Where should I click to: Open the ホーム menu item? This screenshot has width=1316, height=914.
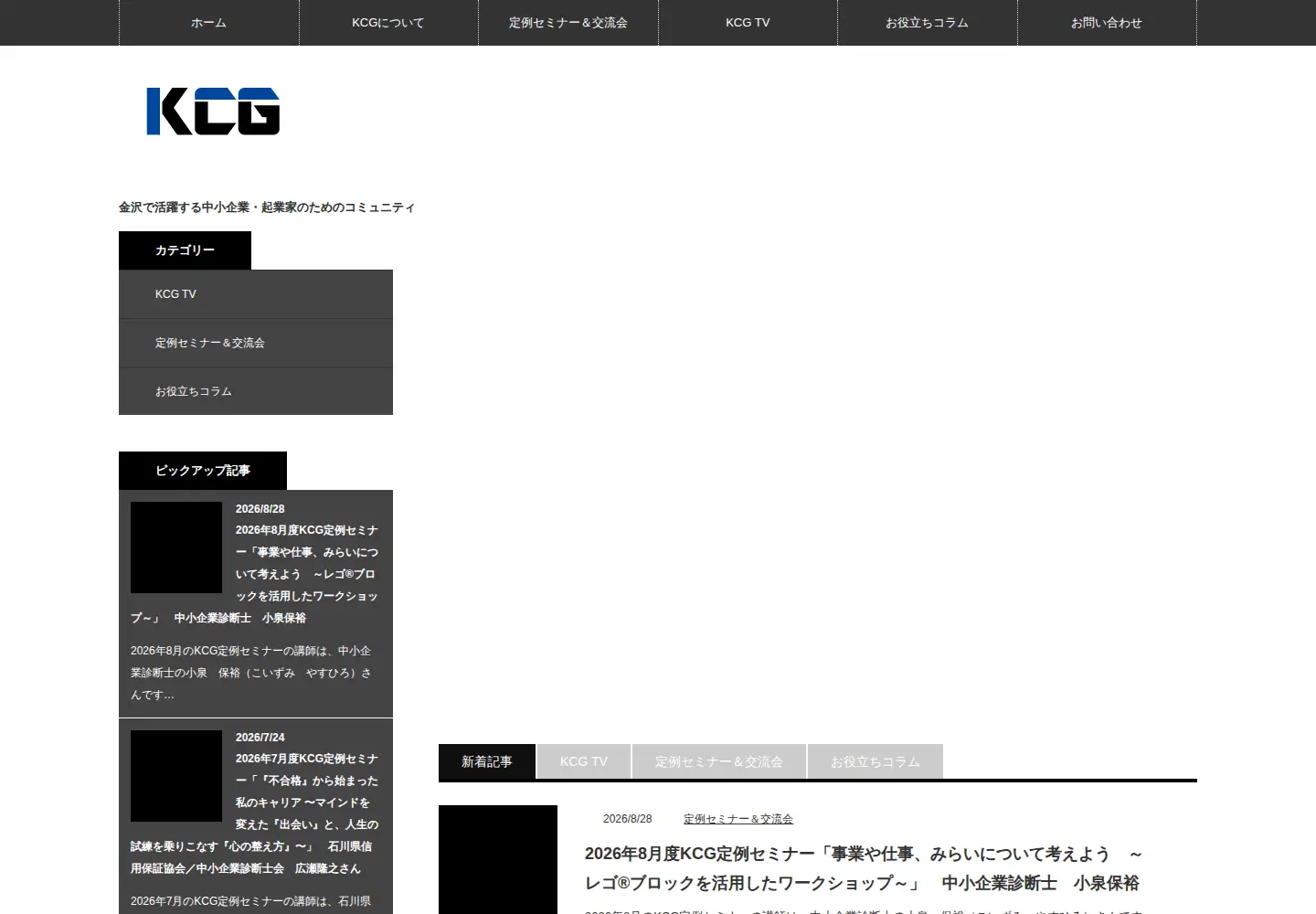(x=208, y=23)
